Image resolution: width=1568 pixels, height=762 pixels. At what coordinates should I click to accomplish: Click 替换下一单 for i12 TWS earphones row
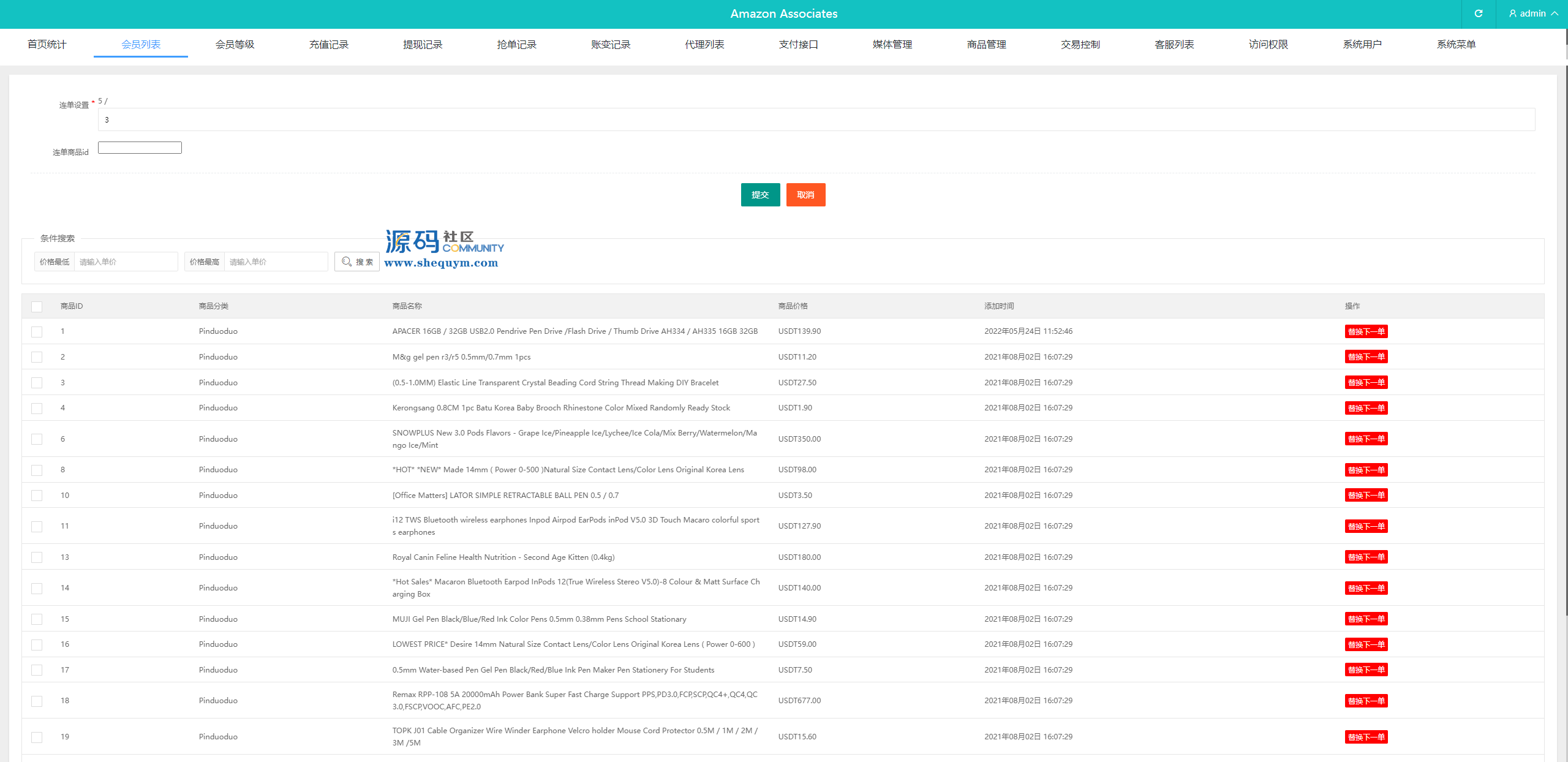click(x=1366, y=526)
